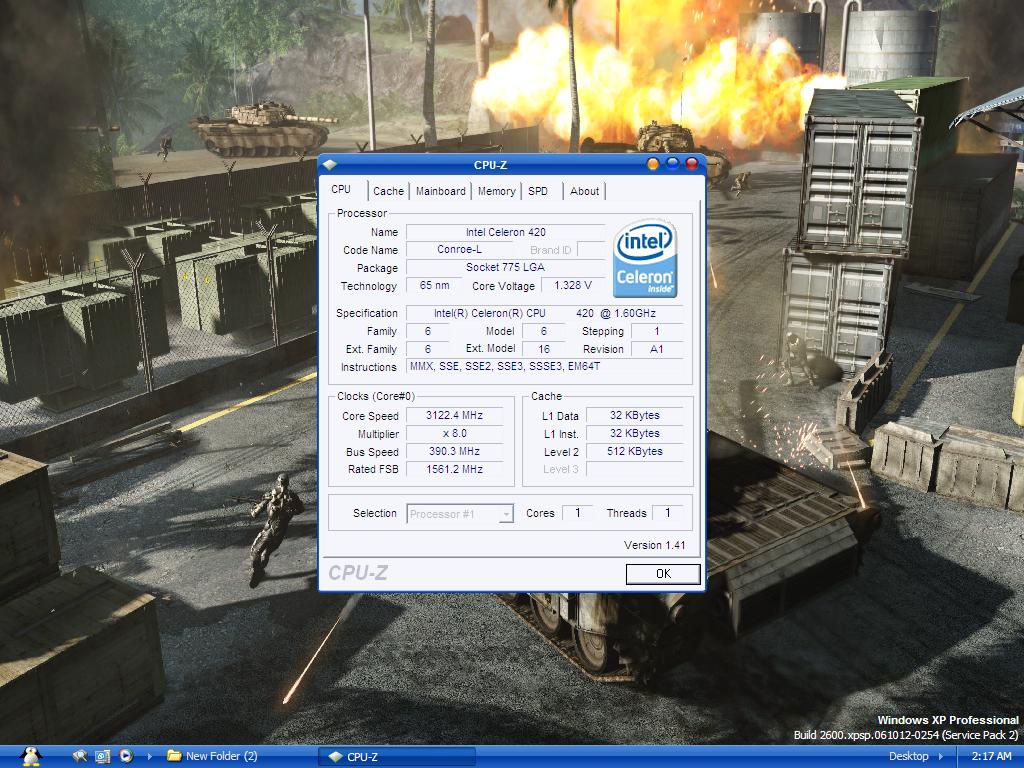Click the Code Name value 'Conroe-L'

click(459, 250)
